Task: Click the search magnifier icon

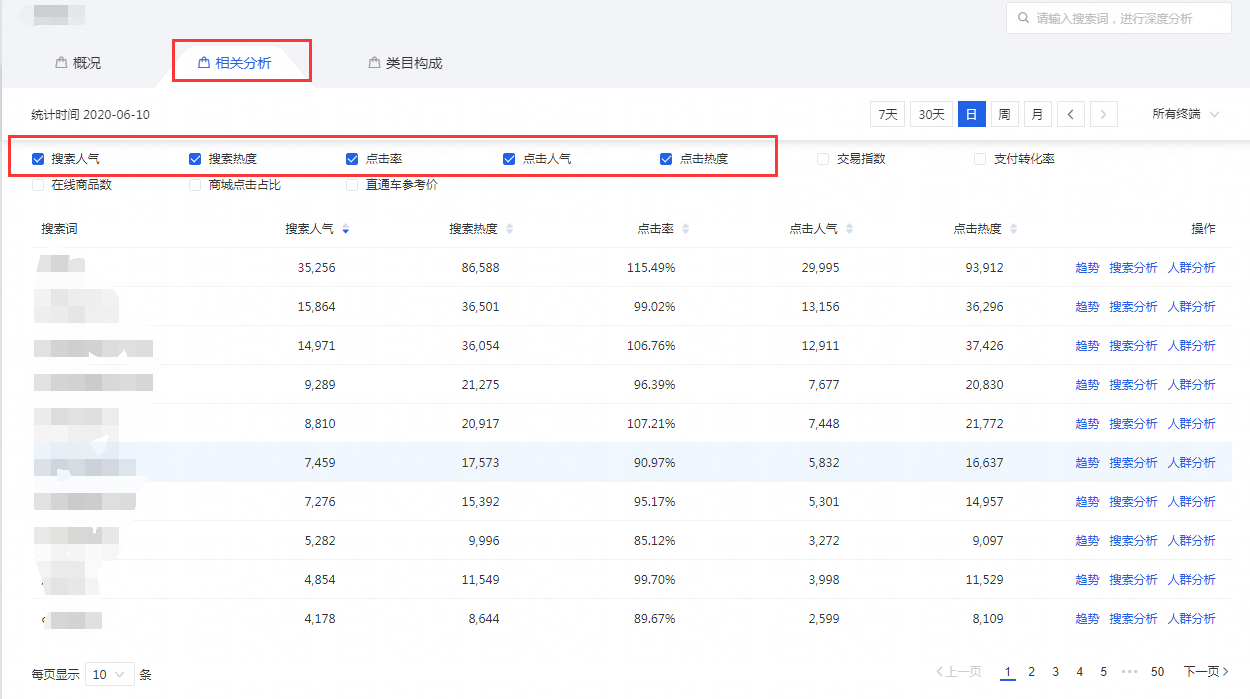Action: click(1023, 18)
